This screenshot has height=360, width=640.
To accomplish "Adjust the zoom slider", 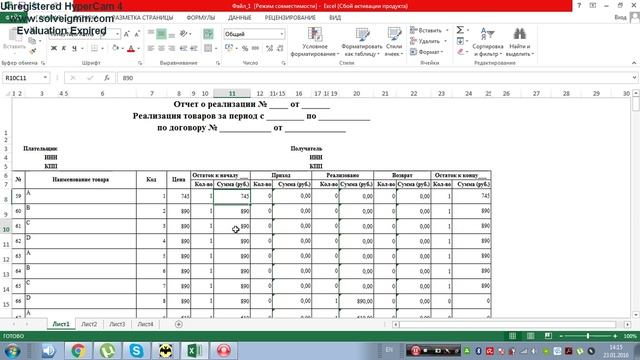I will point(588,336).
